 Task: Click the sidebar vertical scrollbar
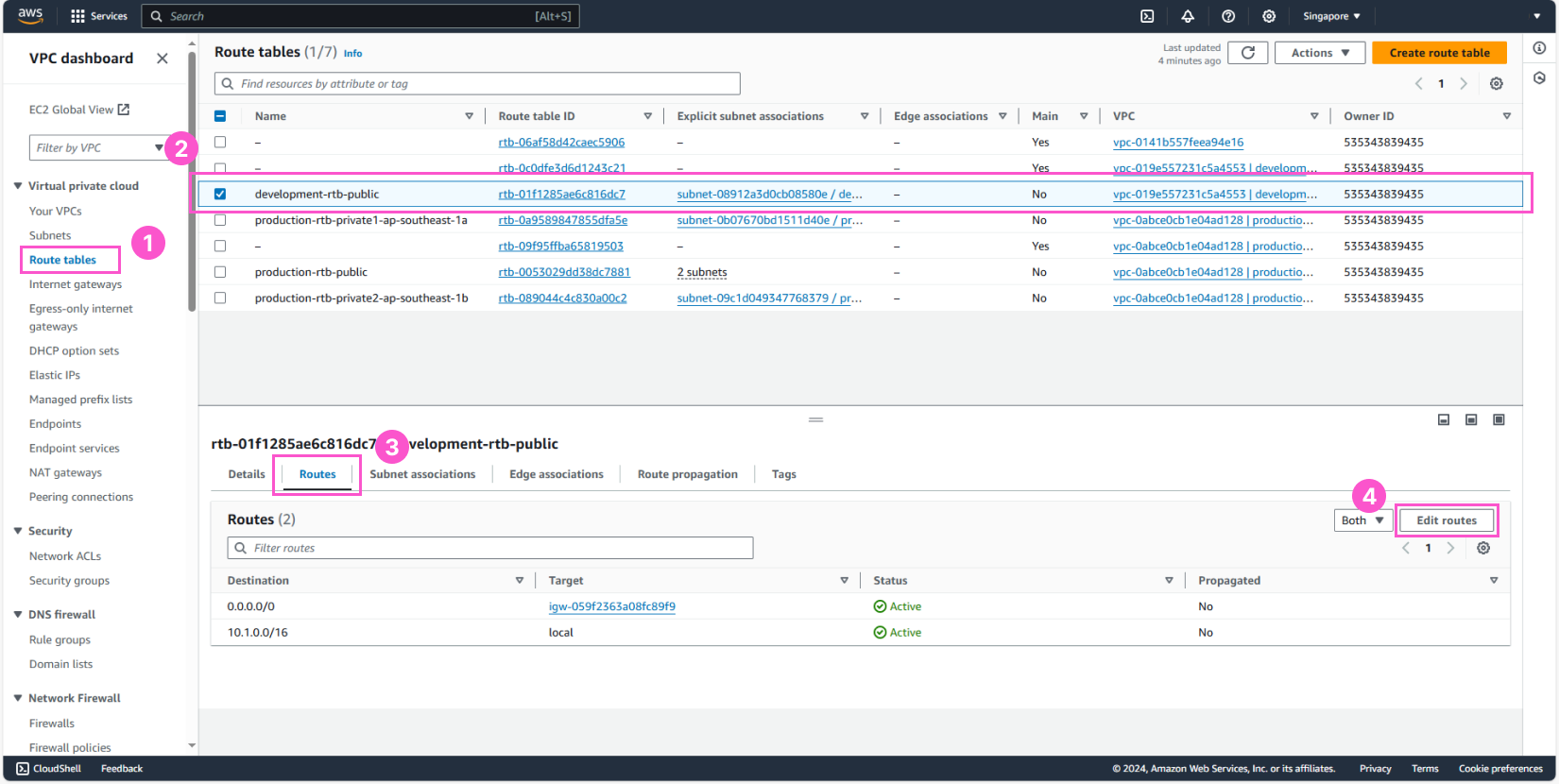(x=192, y=179)
